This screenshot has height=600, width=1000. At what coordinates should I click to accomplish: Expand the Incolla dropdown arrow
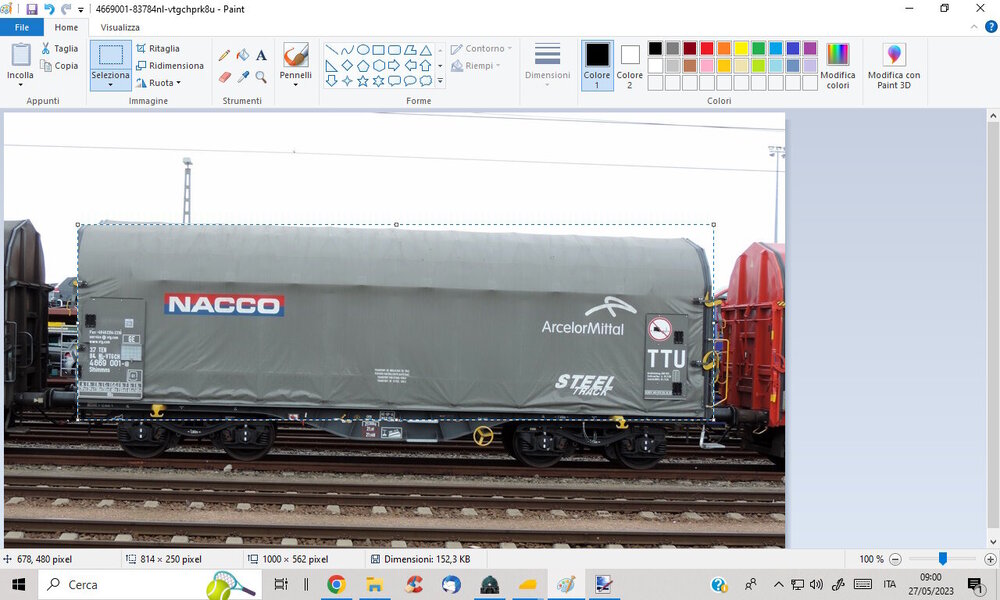[x=20, y=85]
